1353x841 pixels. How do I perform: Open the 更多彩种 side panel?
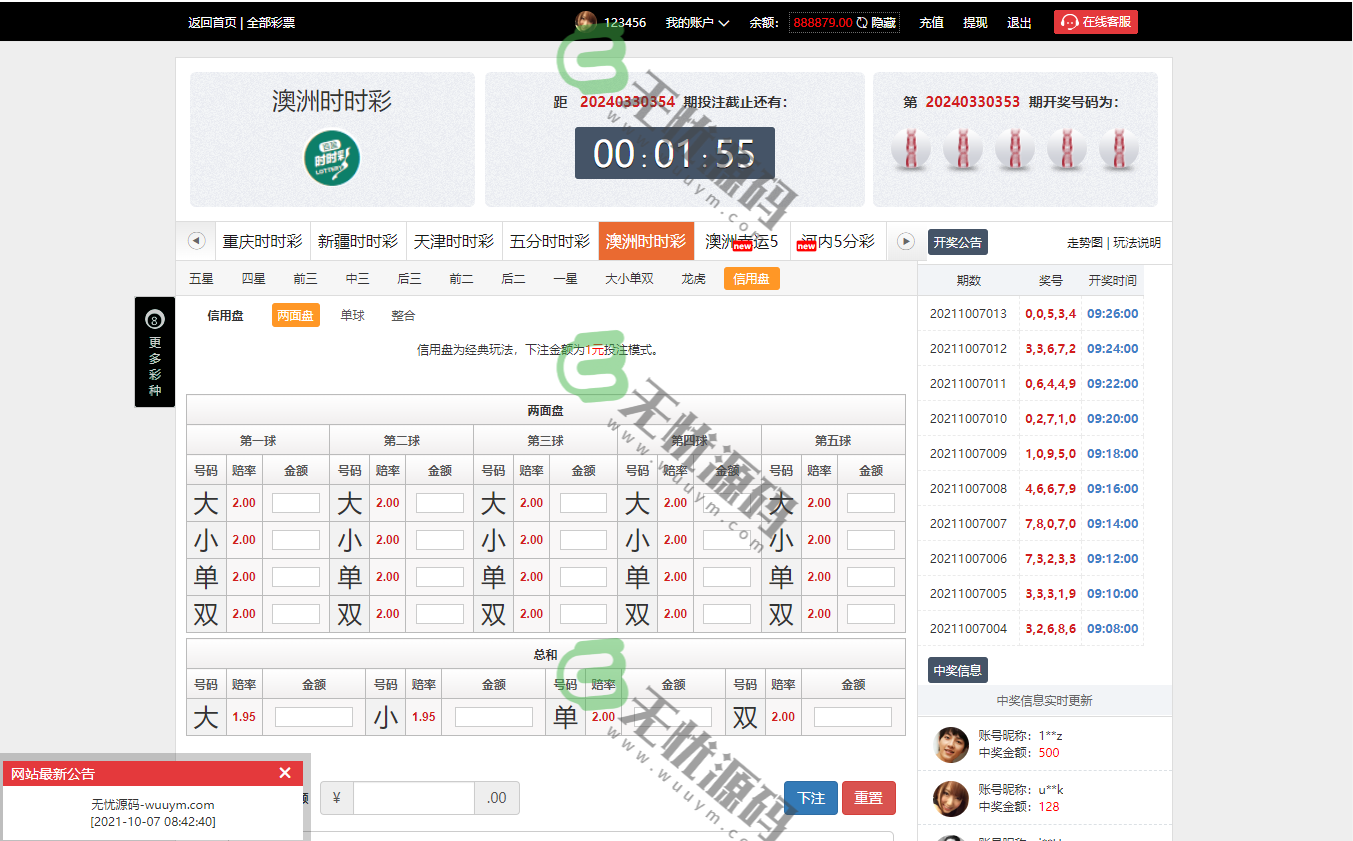[155, 352]
